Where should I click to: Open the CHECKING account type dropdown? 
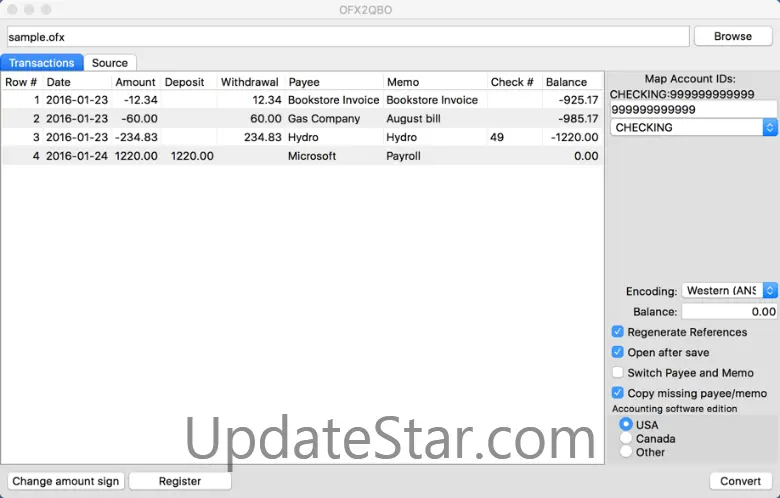point(693,127)
